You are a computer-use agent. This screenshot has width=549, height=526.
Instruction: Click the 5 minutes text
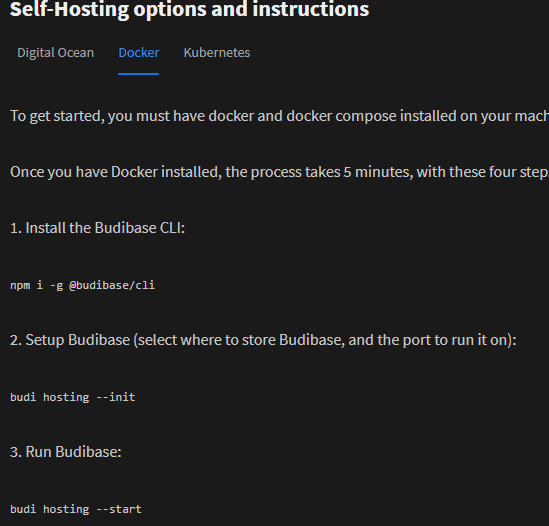coord(378,172)
